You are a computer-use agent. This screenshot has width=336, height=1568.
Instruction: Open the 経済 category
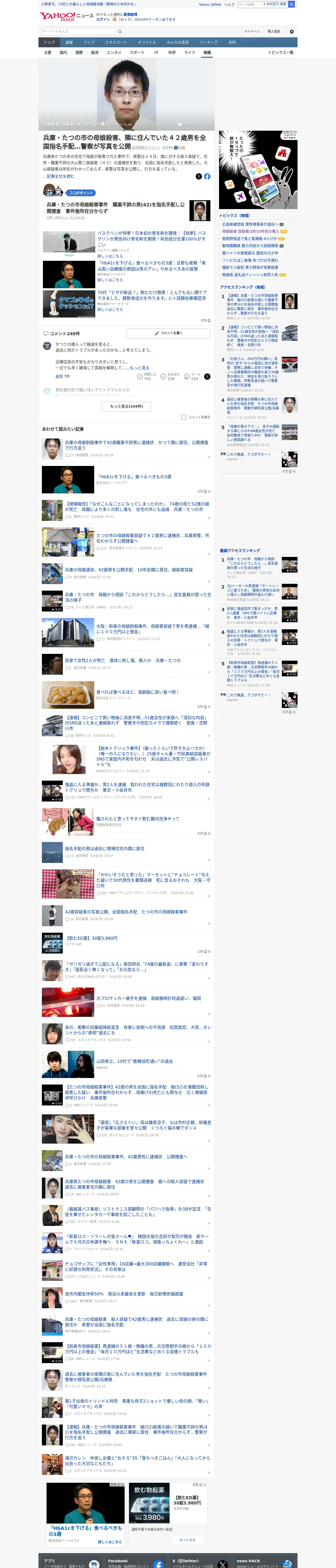click(x=94, y=52)
